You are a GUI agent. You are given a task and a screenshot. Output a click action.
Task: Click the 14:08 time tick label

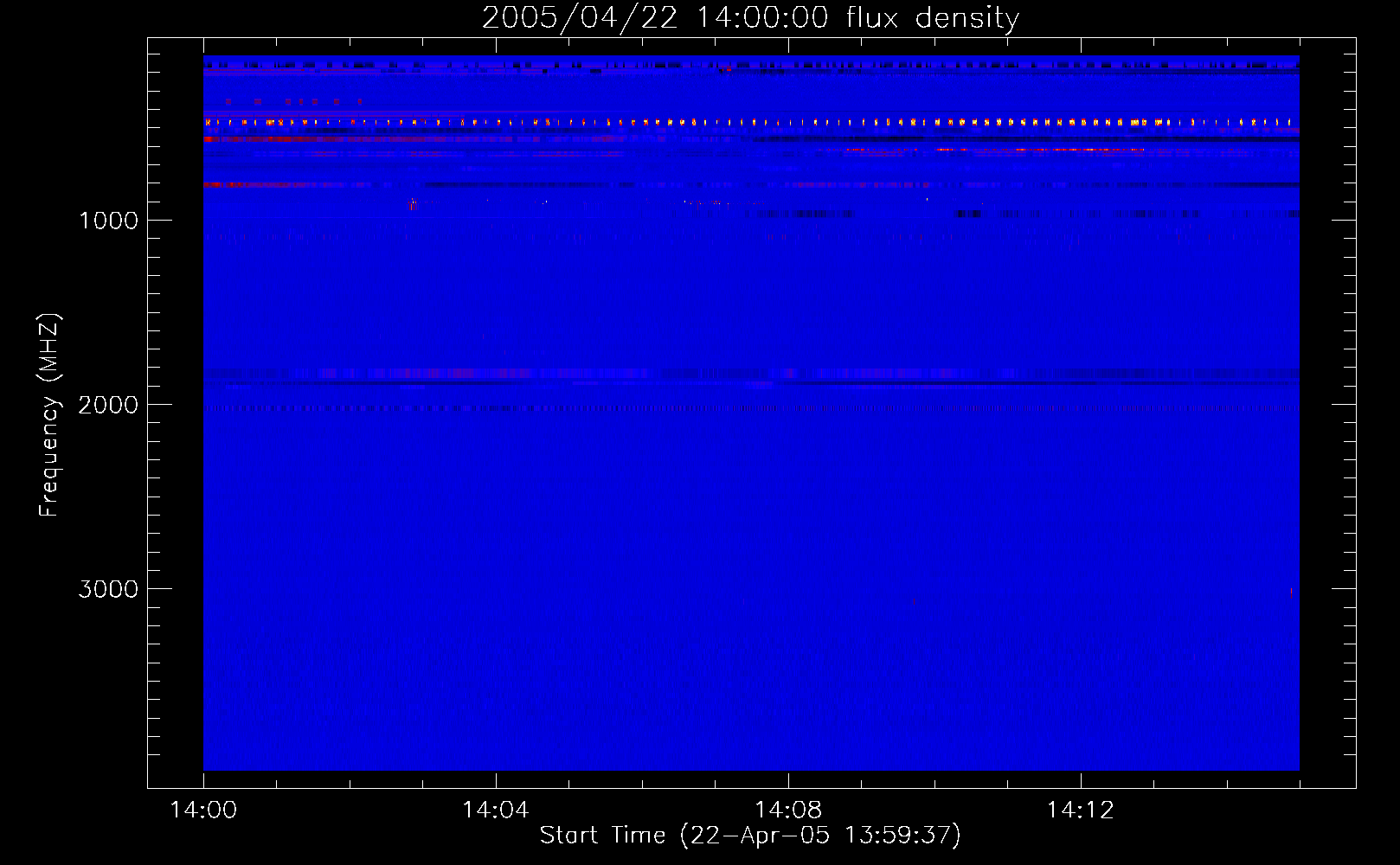click(x=787, y=810)
